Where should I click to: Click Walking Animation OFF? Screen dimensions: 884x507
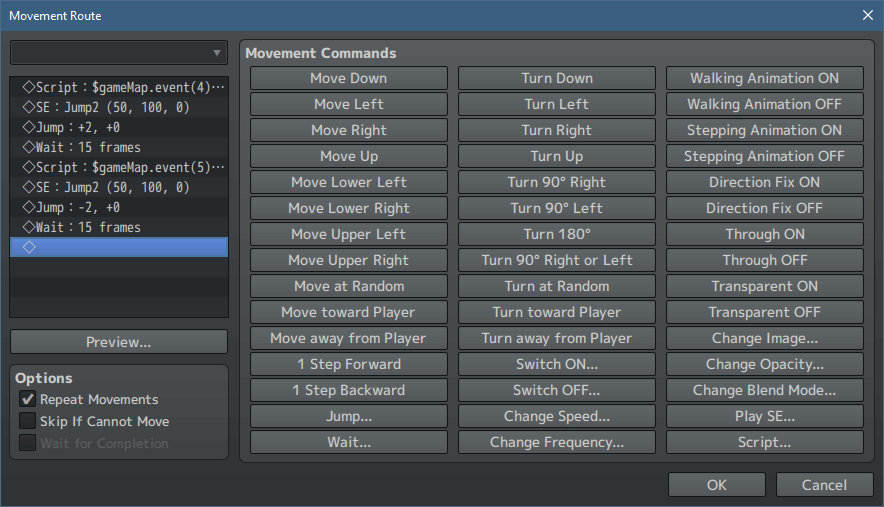pyautogui.click(x=765, y=104)
